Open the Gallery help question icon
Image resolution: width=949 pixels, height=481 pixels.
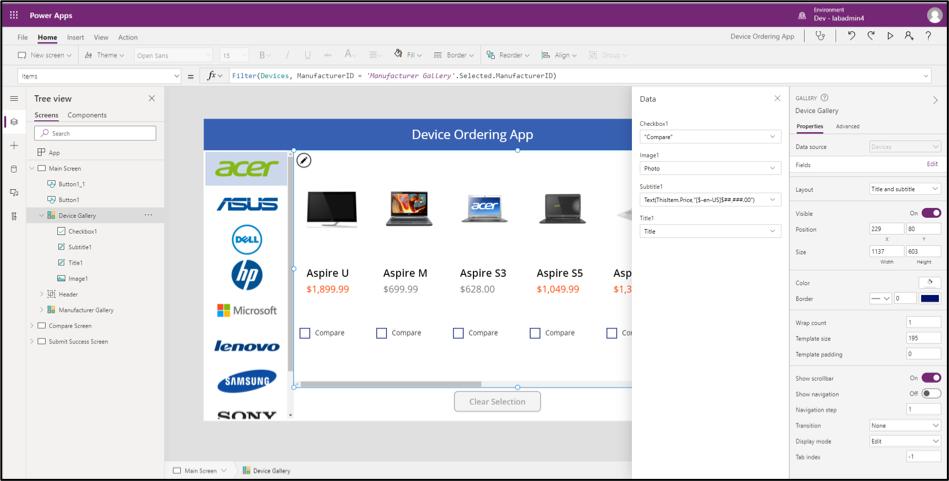coord(824,97)
